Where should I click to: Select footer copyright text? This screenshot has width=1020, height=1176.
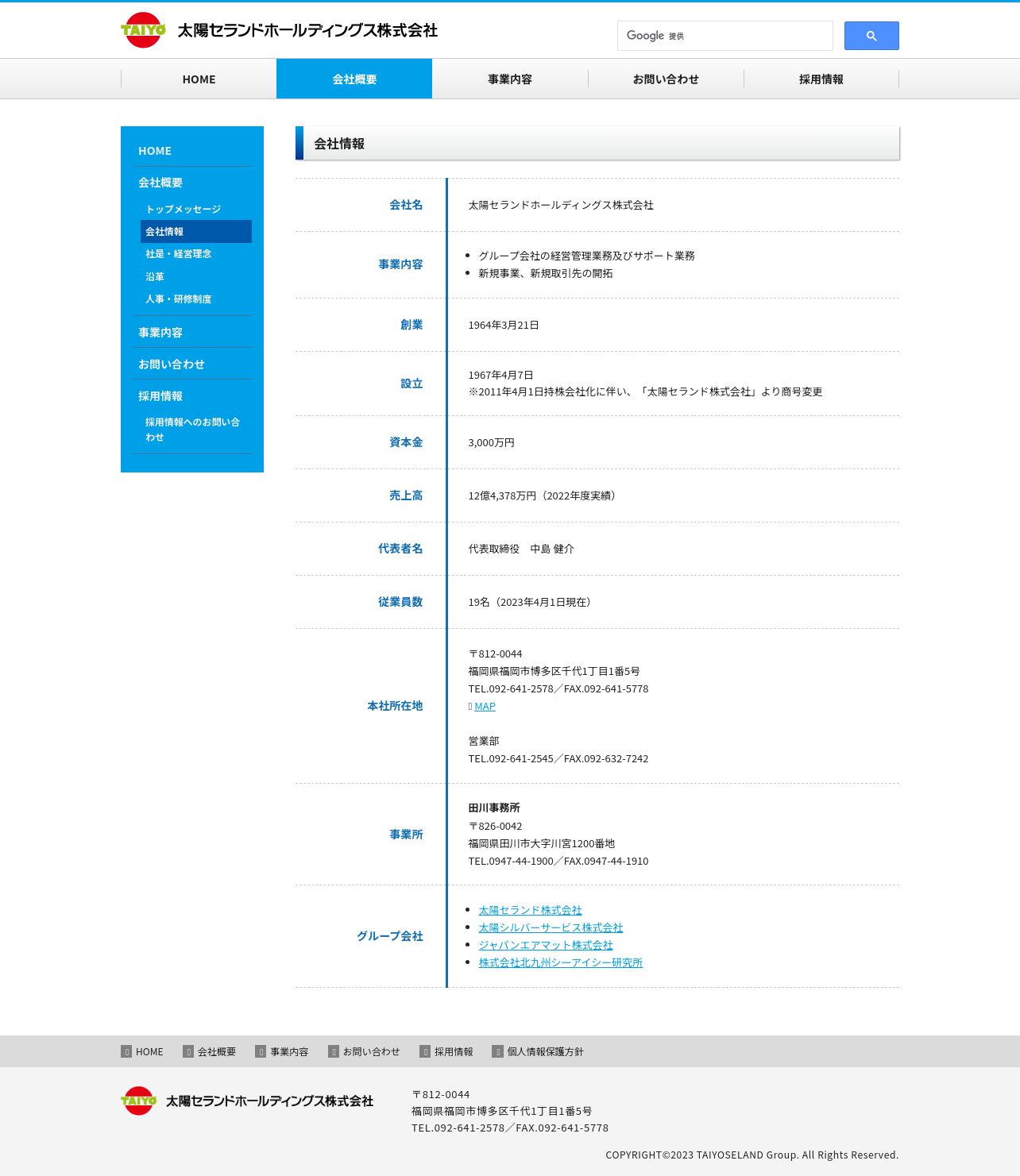(x=752, y=1155)
